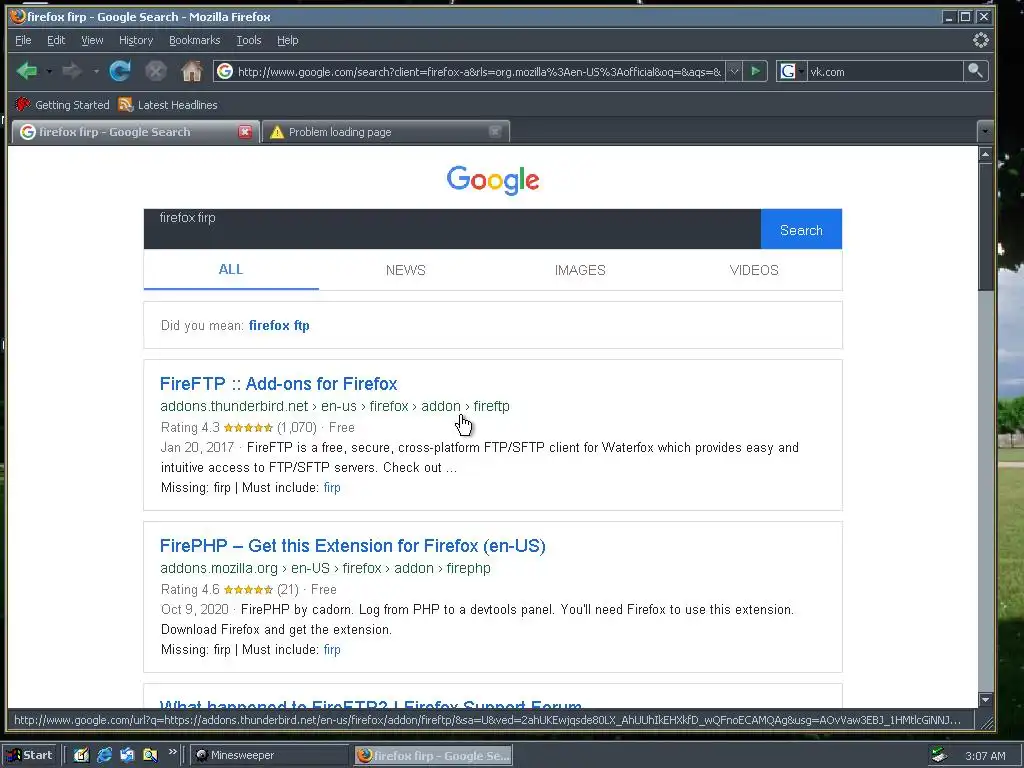Click the 3:07 AM clock
Screen dimensions: 1024x768
pos(985,756)
